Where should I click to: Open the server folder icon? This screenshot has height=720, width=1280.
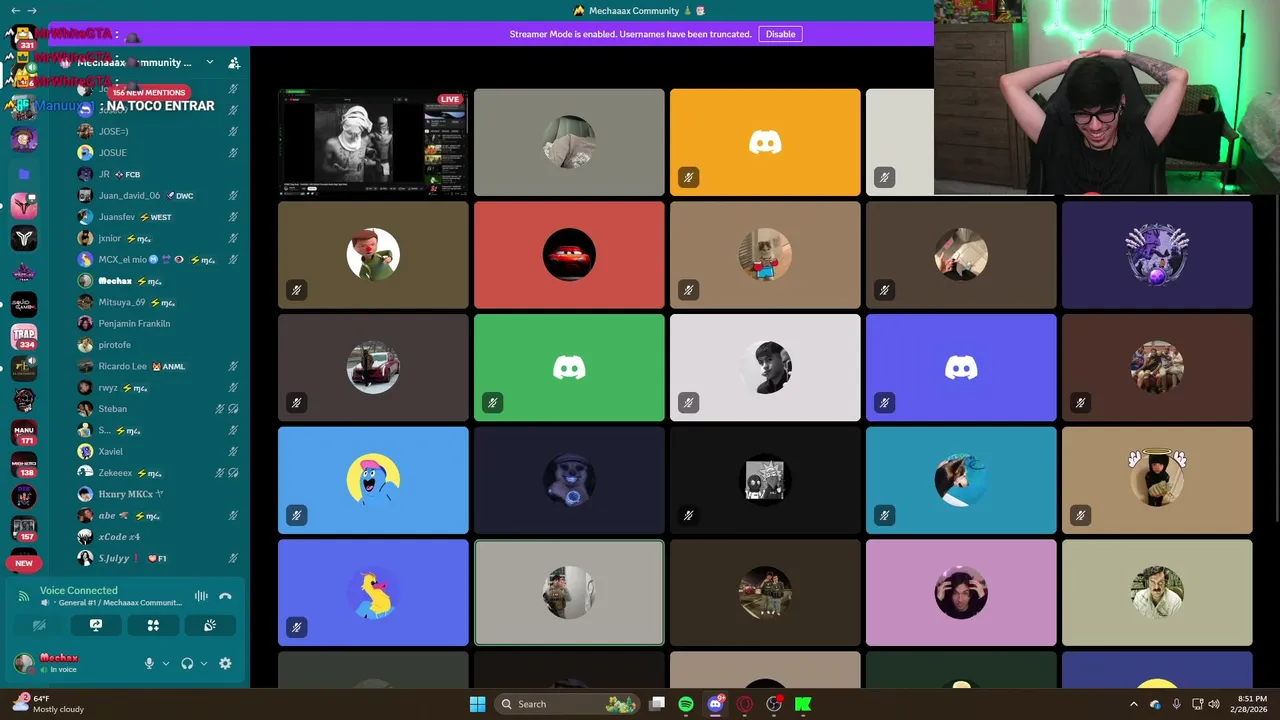(x=24, y=174)
